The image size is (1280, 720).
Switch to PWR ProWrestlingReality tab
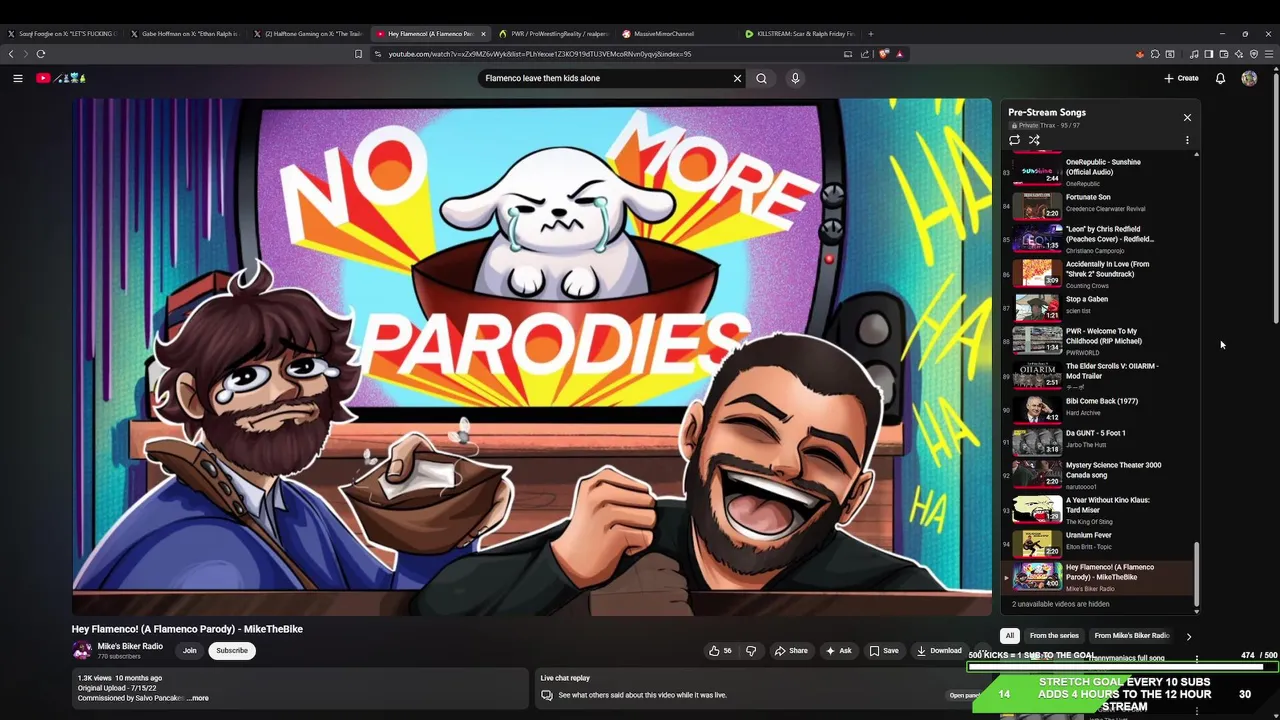click(554, 34)
